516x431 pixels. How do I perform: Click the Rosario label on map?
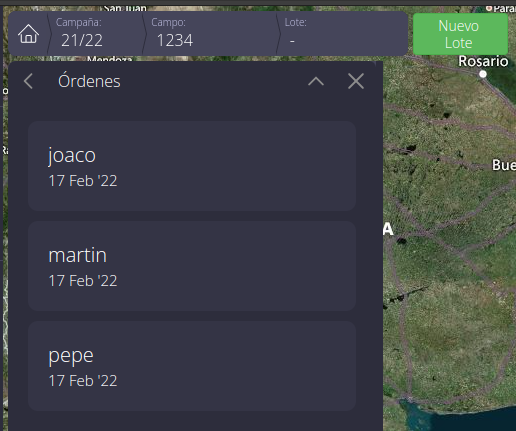483,61
